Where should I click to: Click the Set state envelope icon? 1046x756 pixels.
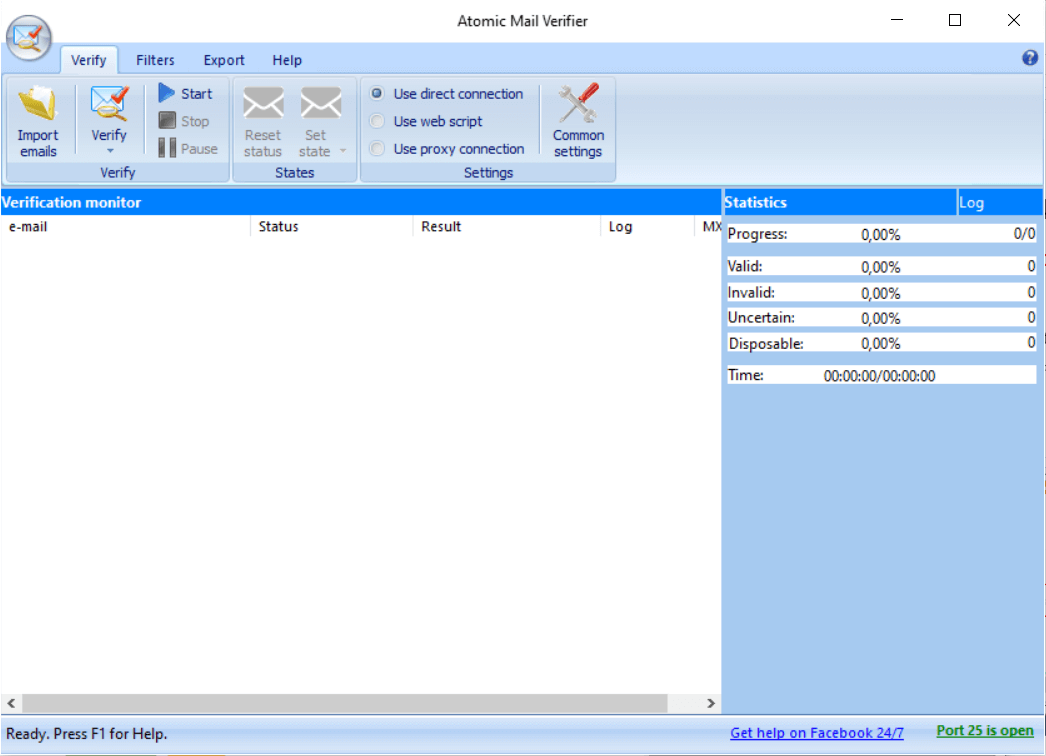[x=321, y=104]
